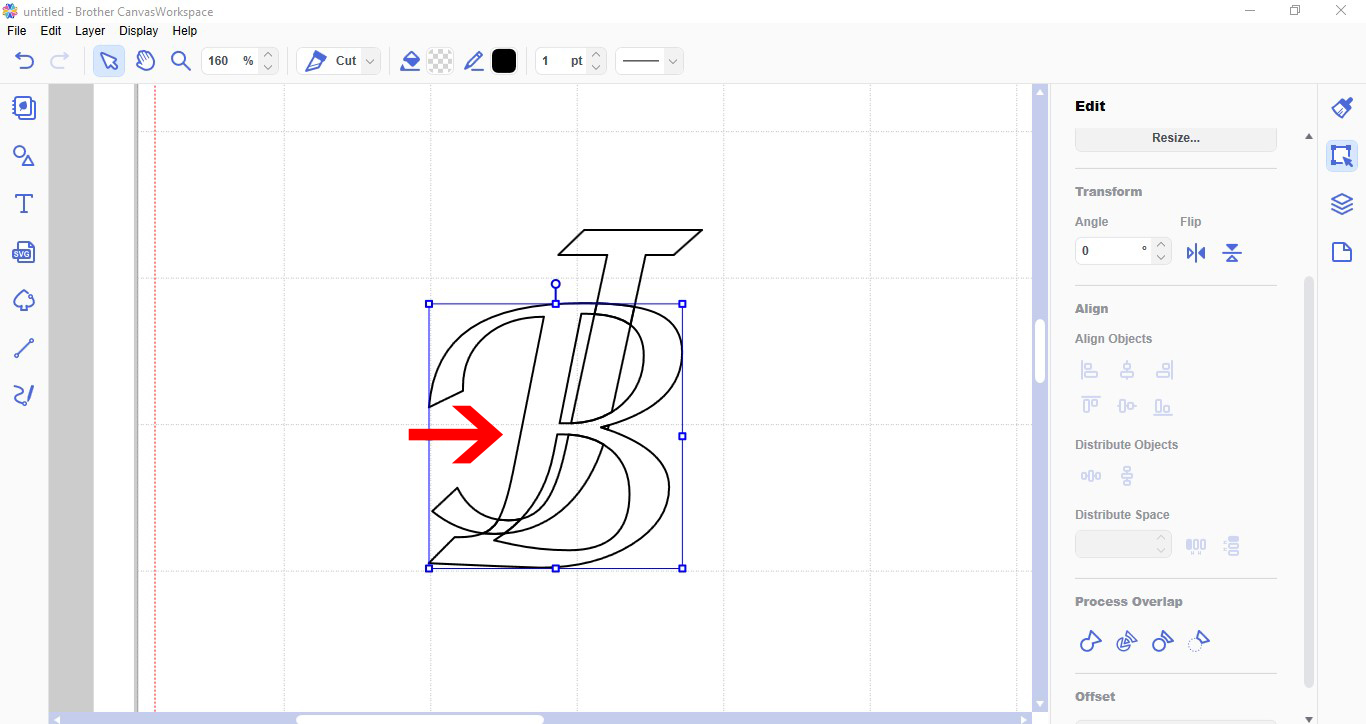Image resolution: width=1366 pixels, height=724 pixels.
Task: Click the Angle input field
Action: click(1113, 251)
